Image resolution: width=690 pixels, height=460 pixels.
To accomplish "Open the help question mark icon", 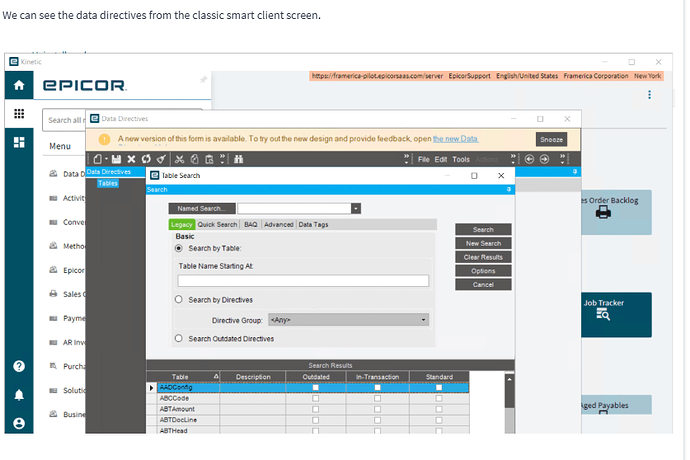I will pos(19,366).
